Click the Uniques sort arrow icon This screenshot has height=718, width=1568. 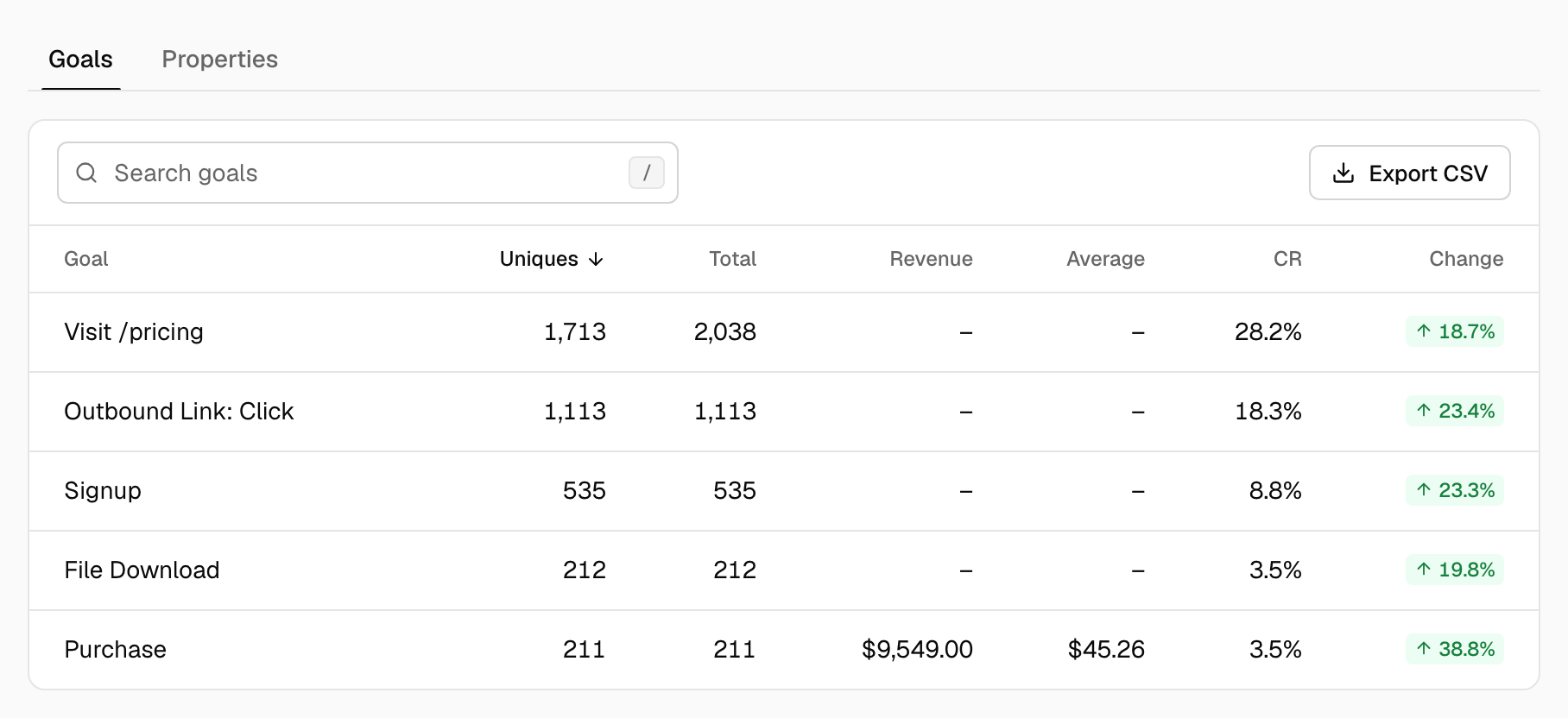pos(596,260)
